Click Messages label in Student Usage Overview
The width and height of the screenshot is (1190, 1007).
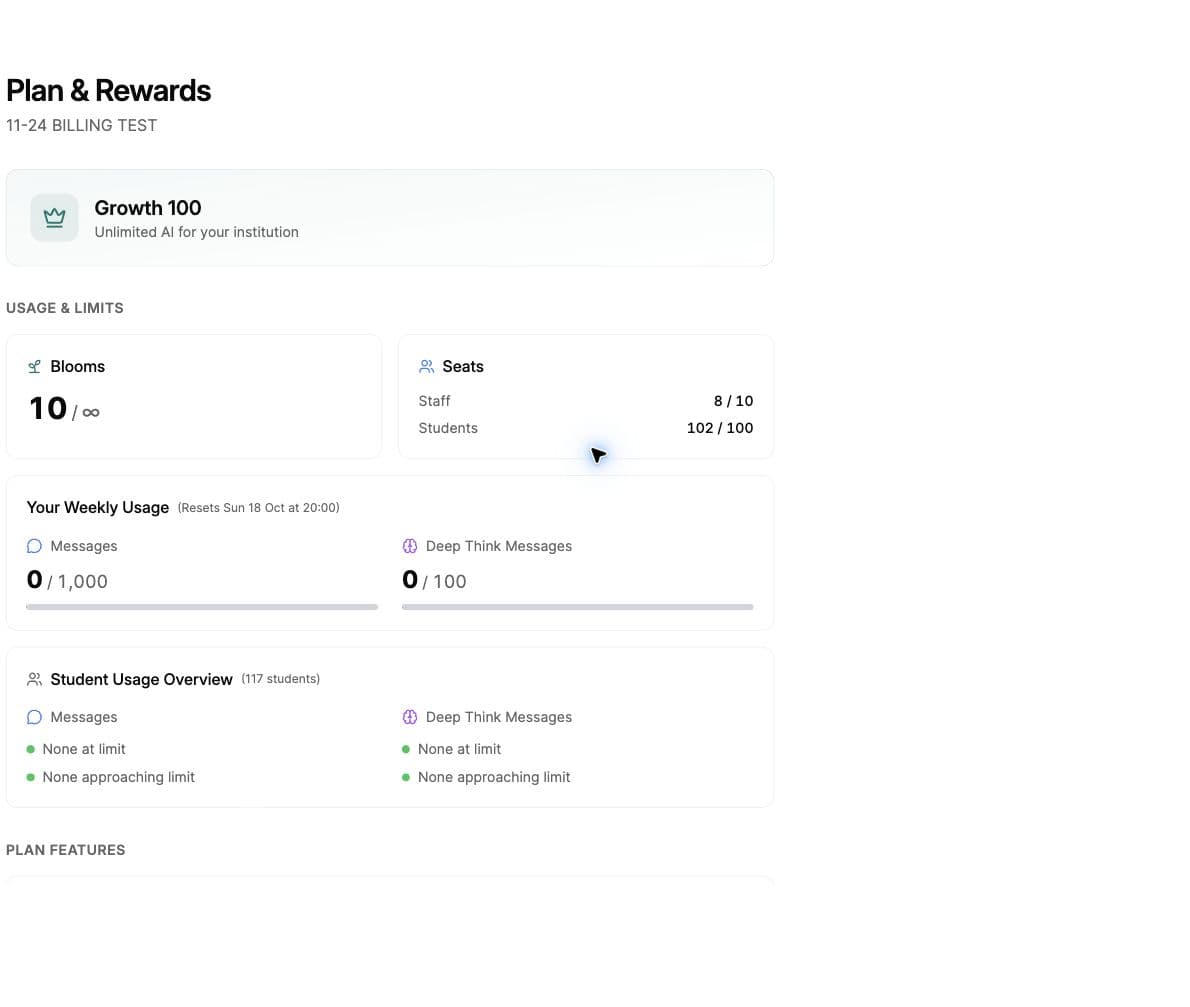tap(83, 717)
